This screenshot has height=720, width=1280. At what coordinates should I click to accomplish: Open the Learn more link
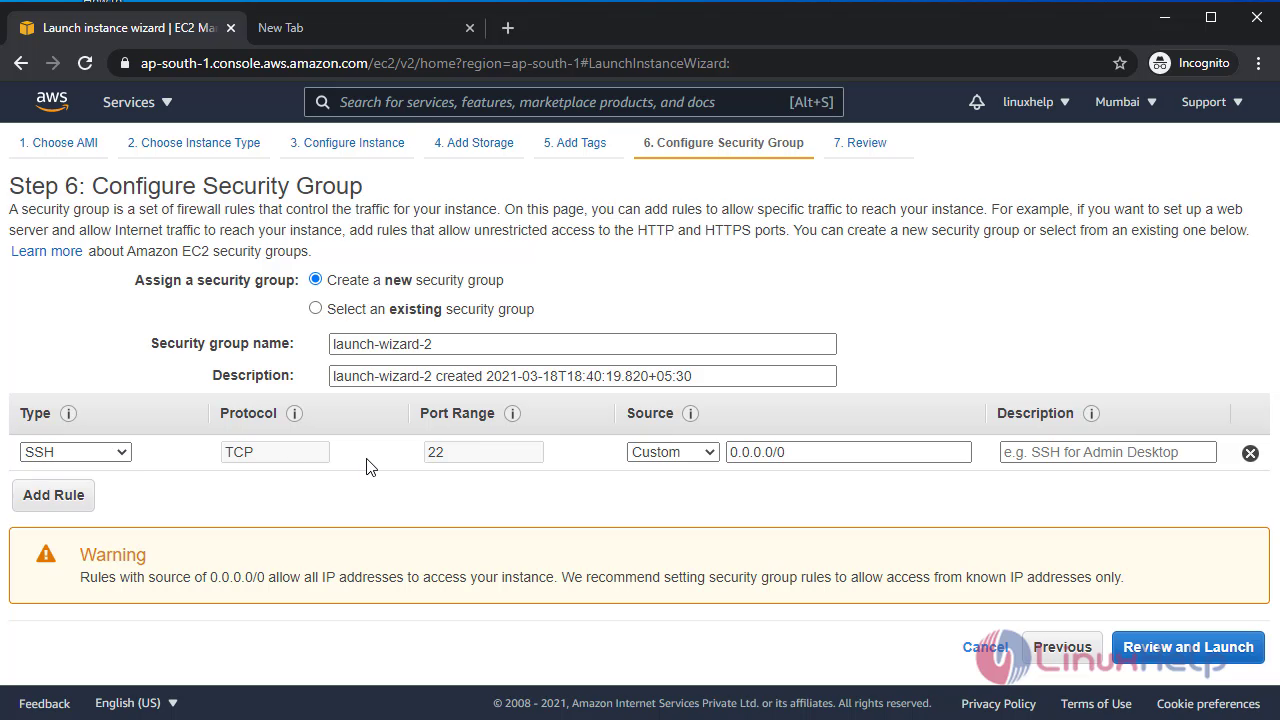pos(47,251)
